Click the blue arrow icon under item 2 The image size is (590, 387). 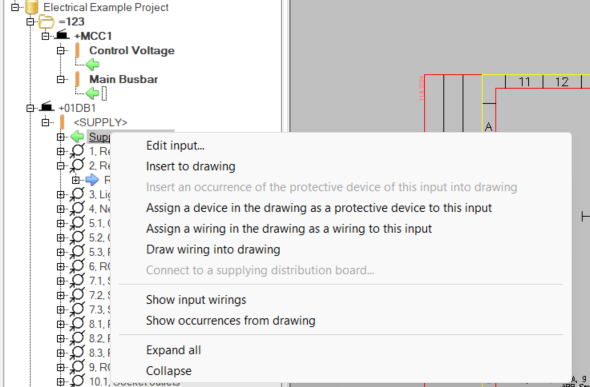click(92, 180)
